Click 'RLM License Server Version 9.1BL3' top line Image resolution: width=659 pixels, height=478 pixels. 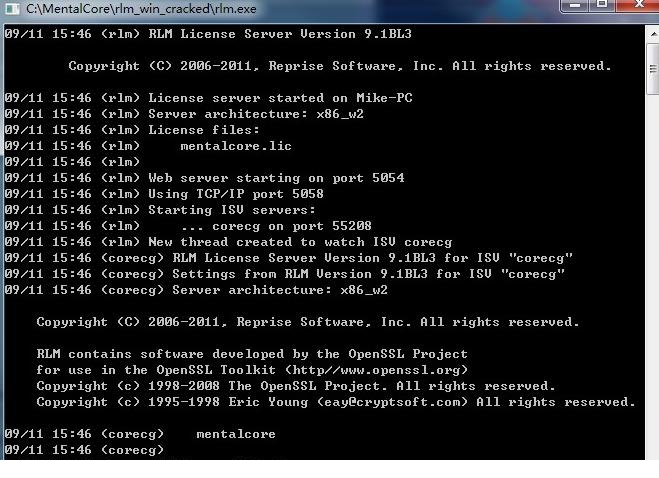click(x=208, y=34)
